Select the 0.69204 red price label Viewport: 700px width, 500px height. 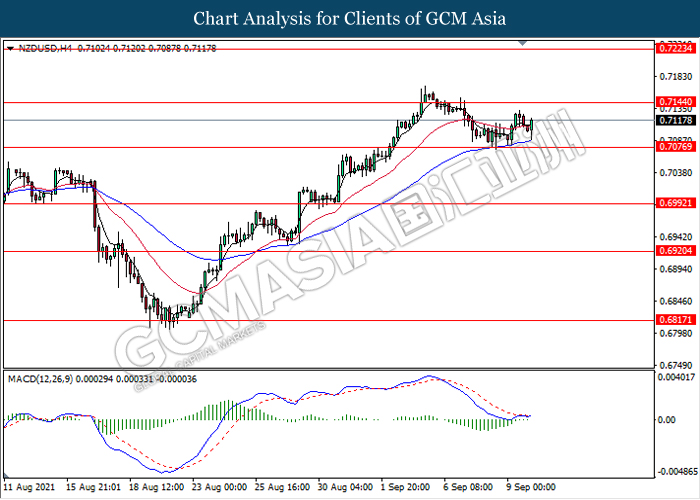click(675, 251)
